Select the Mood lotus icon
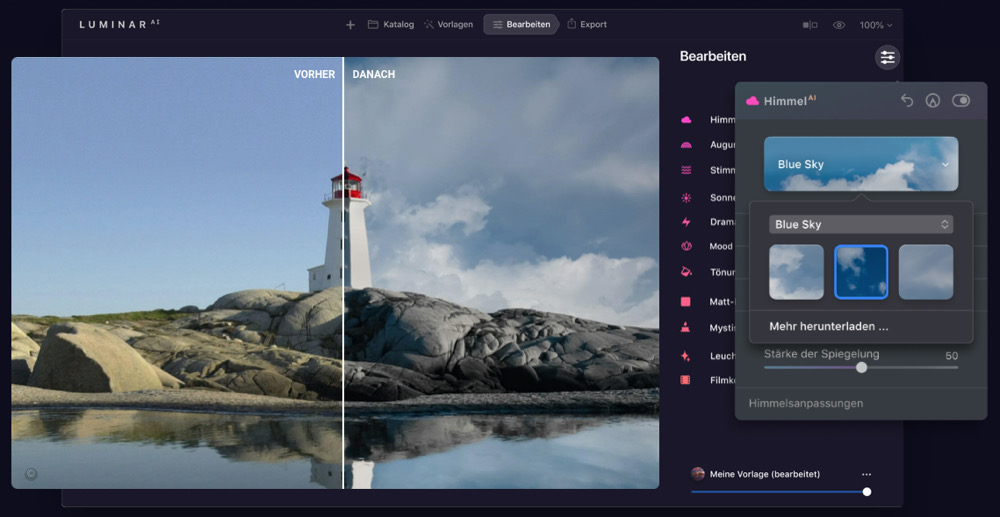 coord(686,245)
